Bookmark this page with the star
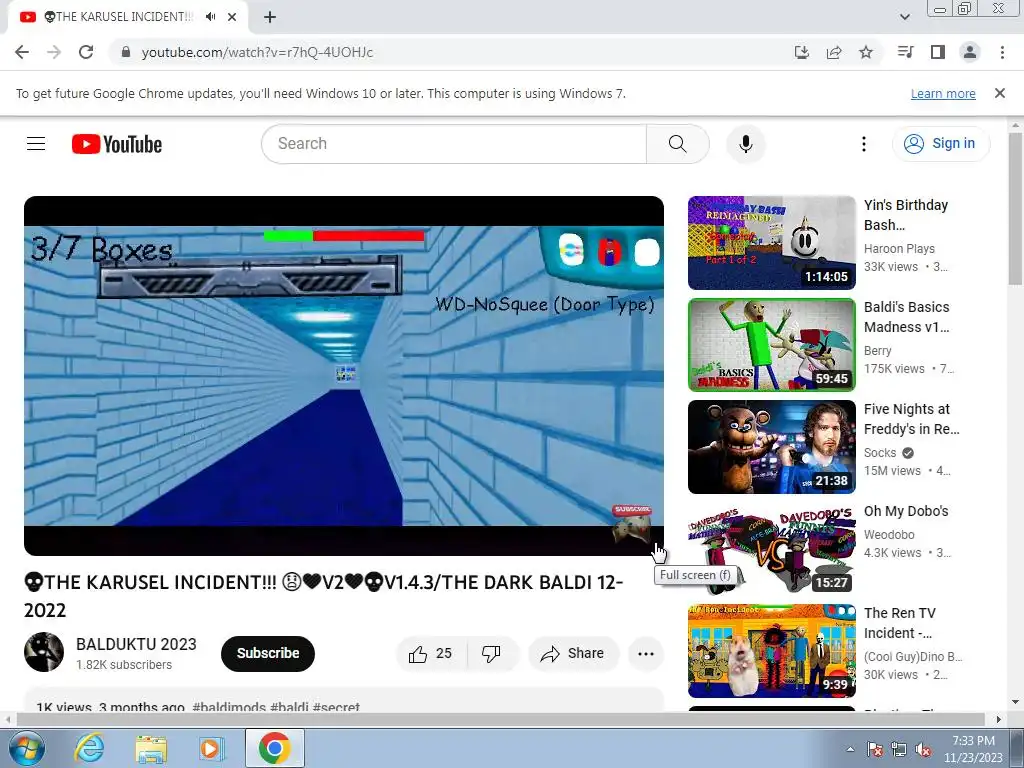The height and width of the screenshot is (768, 1024). [866, 52]
